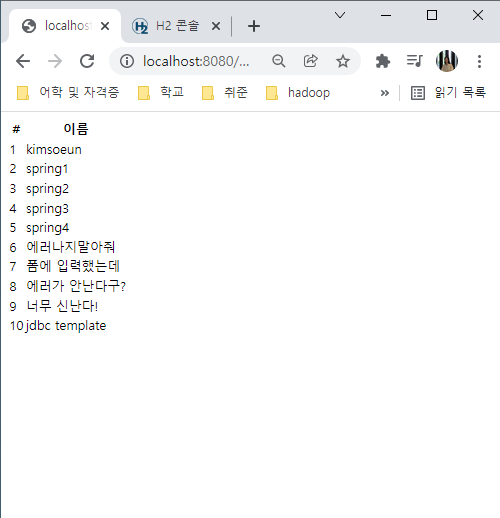Viewport: 500px width, 518px height.
Task: Go back to the previous page
Action: pos(23,61)
